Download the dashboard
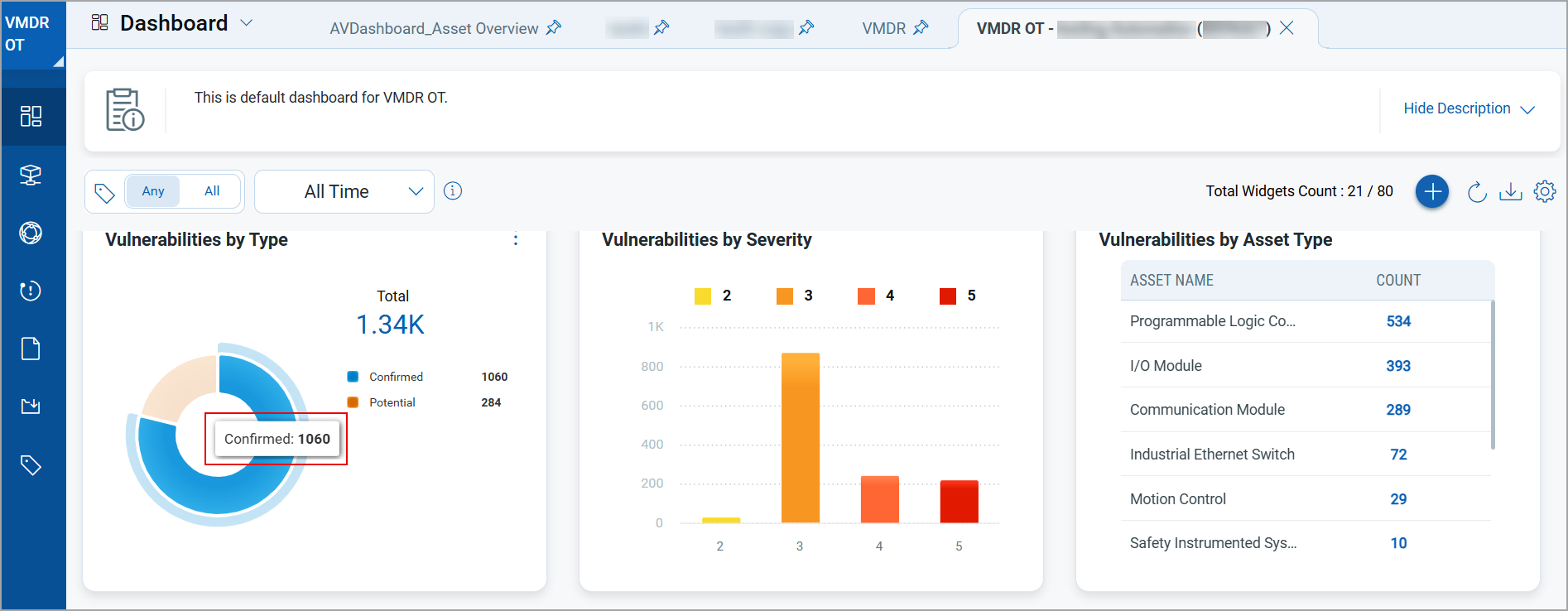This screenshot has height=611, width=1568. click(1511, 192)
